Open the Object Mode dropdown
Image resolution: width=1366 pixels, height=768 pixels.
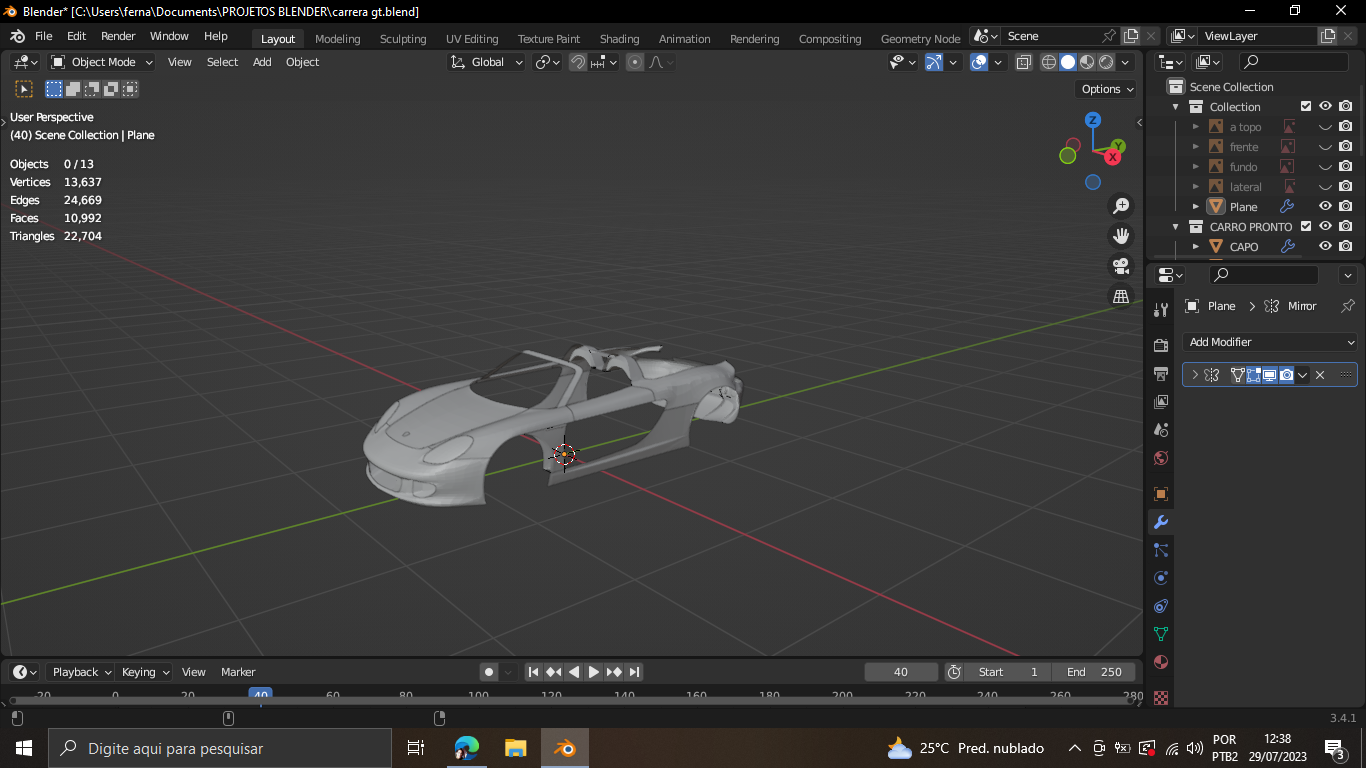coord(102,62)
